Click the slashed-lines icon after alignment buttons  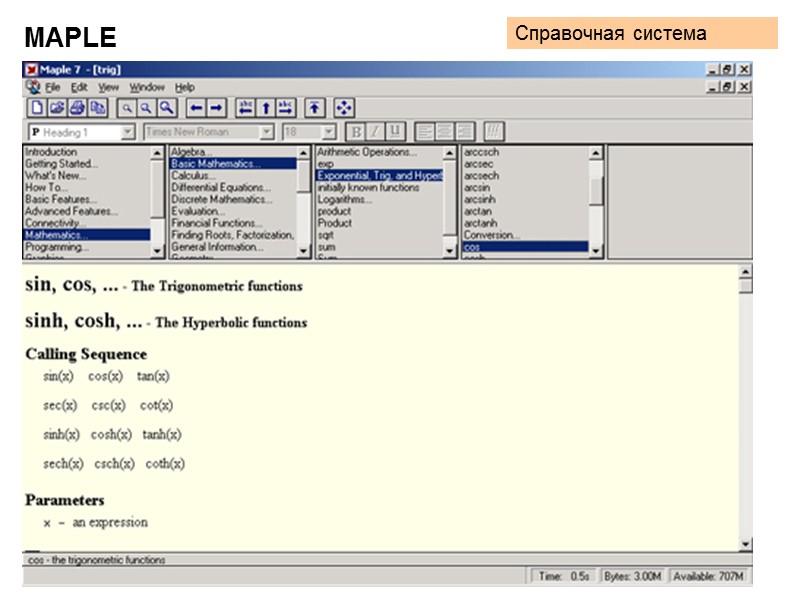click(494, 132)
